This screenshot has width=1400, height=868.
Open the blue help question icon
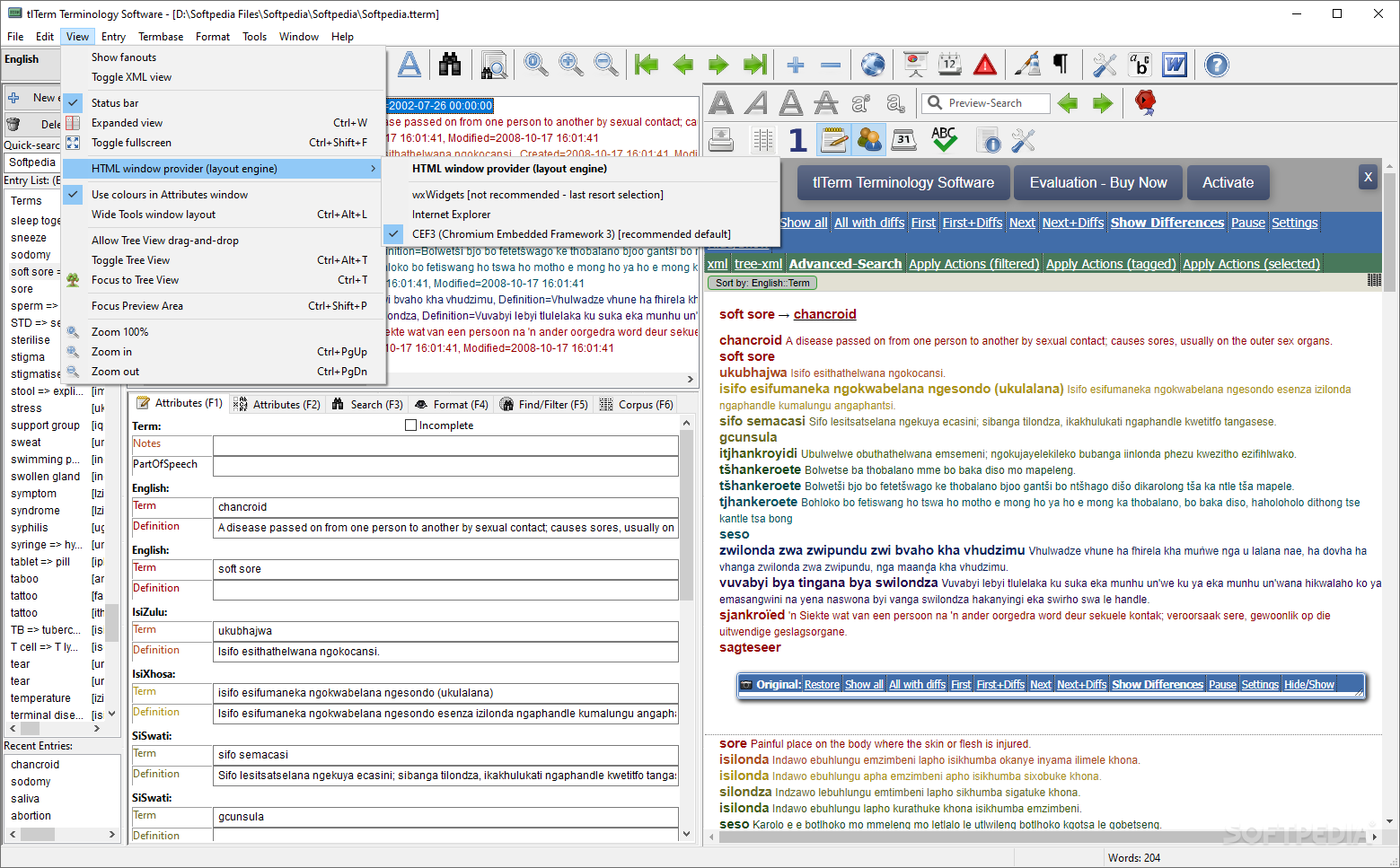tap(1217, 65)
